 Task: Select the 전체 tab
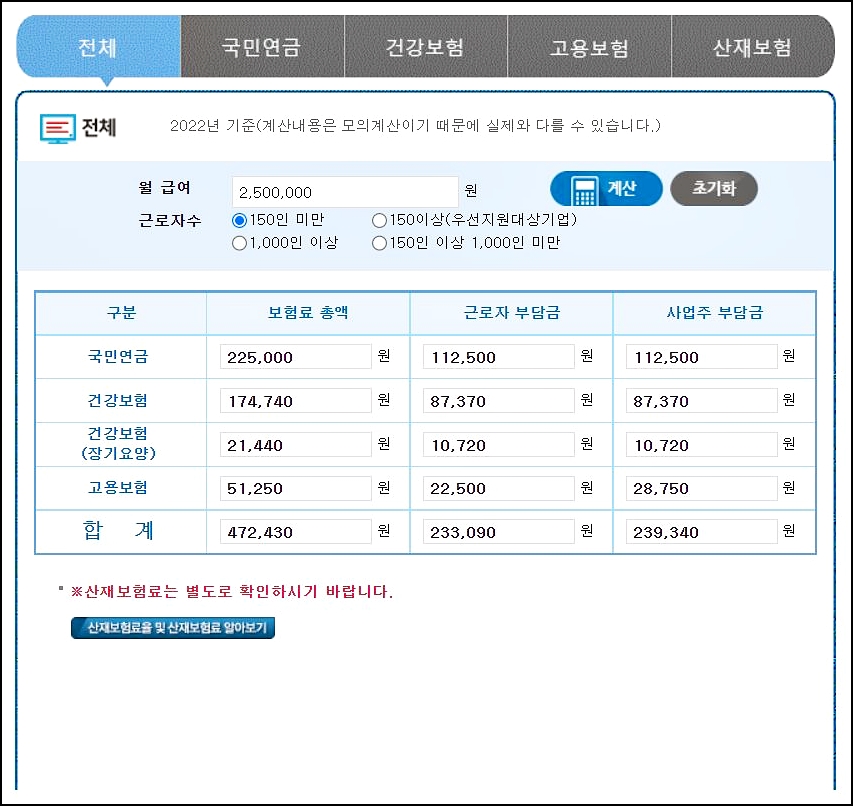coord(98,47)
